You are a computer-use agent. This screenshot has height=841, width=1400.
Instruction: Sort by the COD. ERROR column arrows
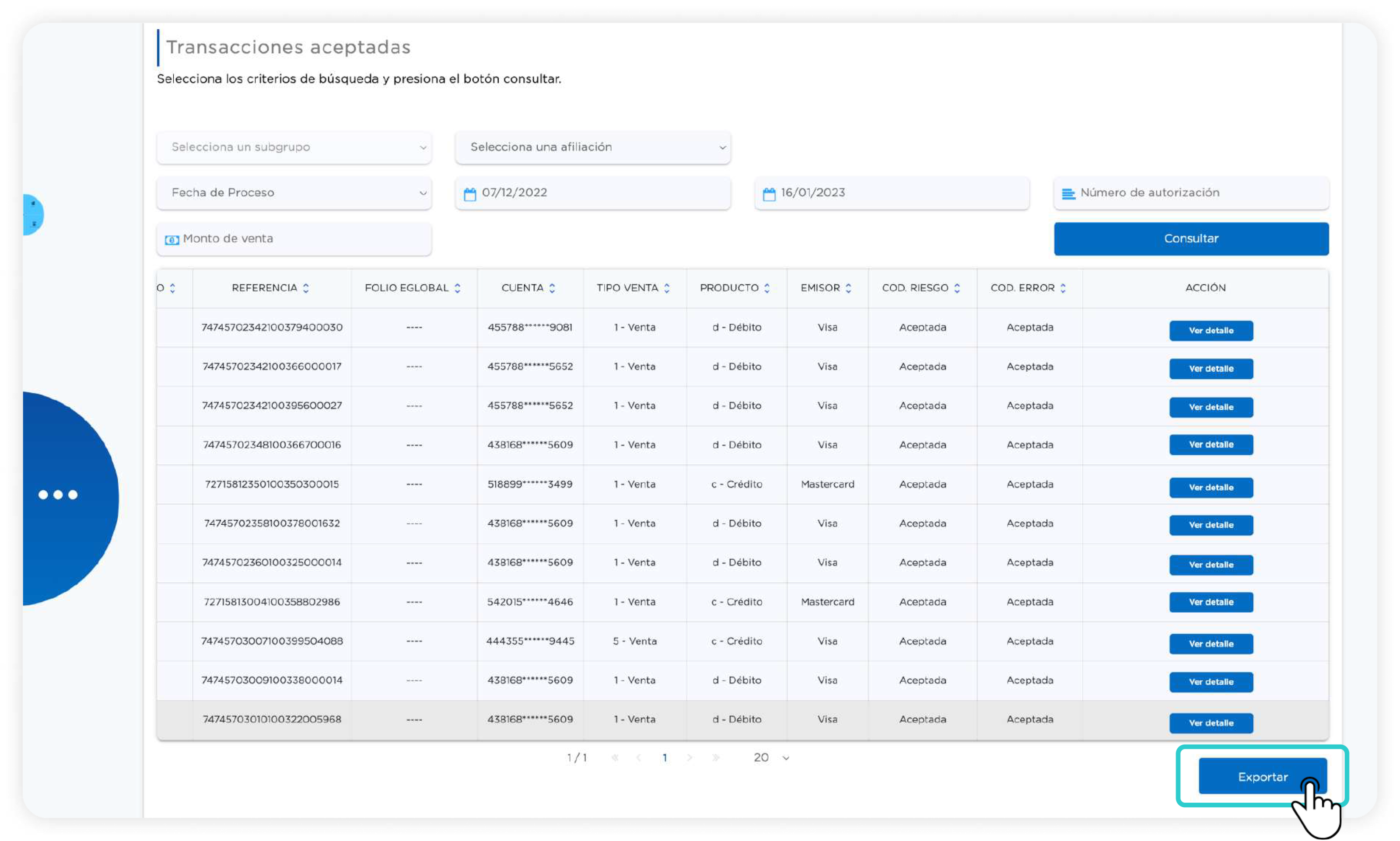[1063, 288]
